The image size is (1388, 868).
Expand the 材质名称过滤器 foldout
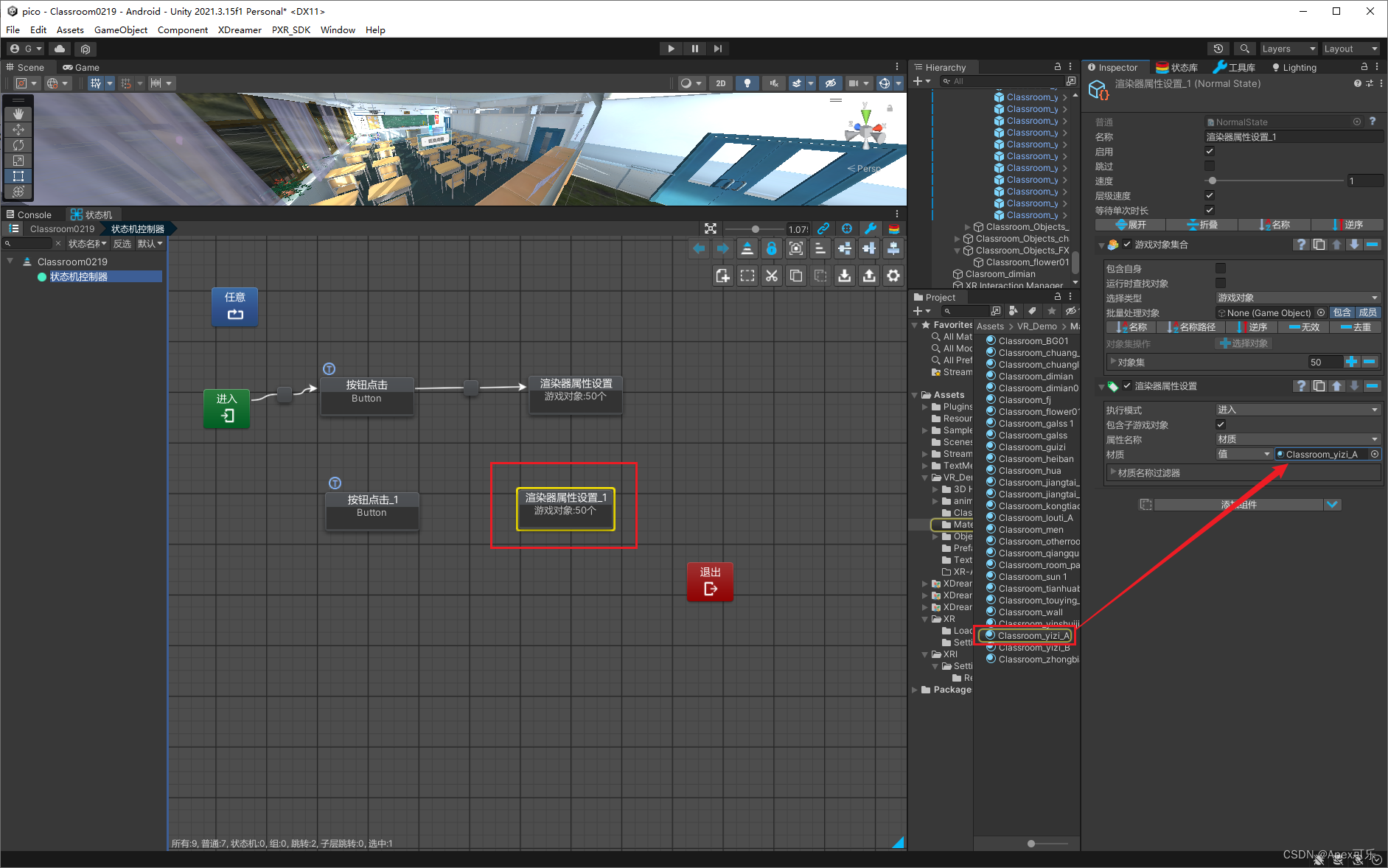pos(1114,472)
